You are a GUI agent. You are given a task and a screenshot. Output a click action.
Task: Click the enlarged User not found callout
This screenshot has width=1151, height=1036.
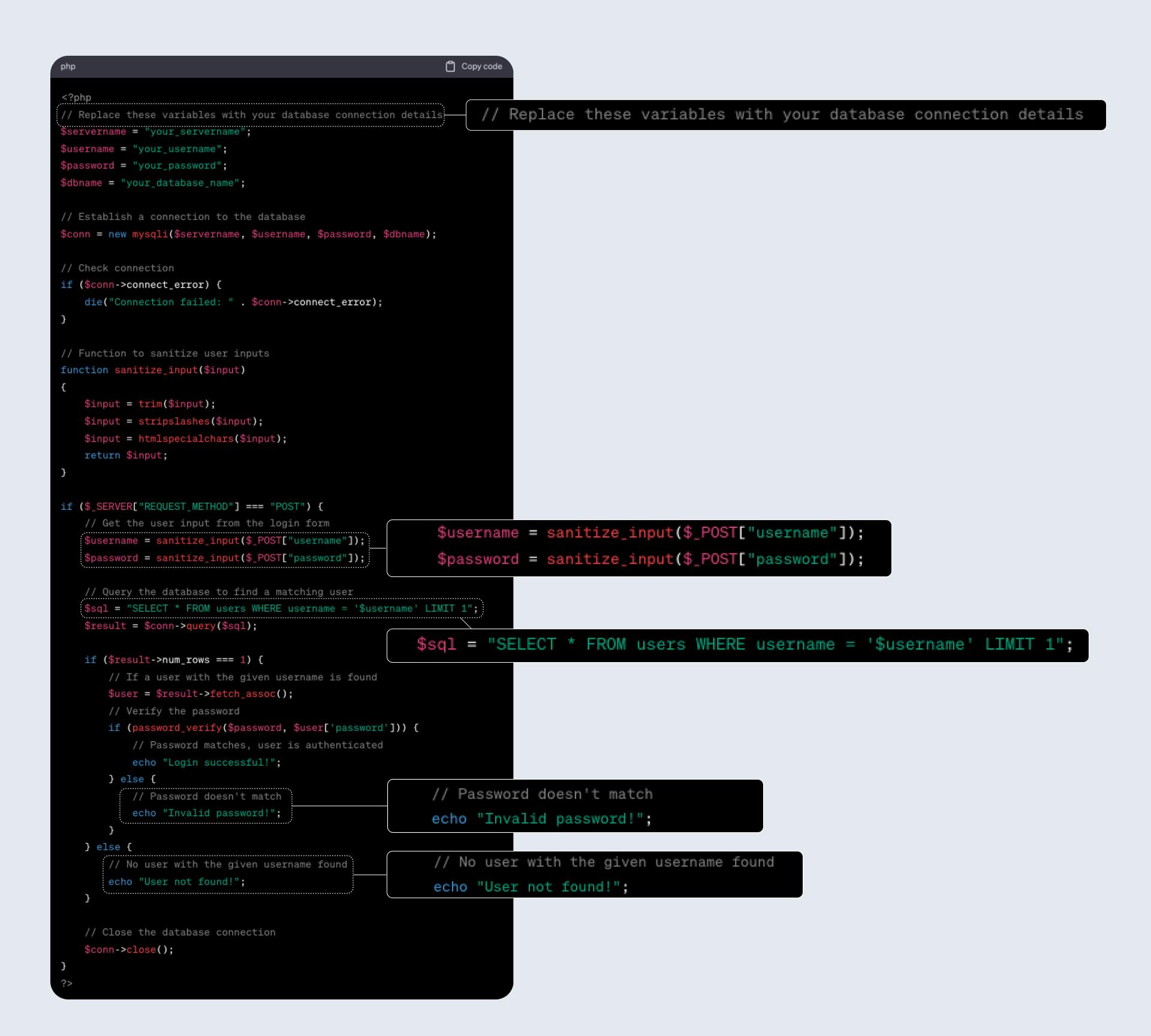[595, 874]
